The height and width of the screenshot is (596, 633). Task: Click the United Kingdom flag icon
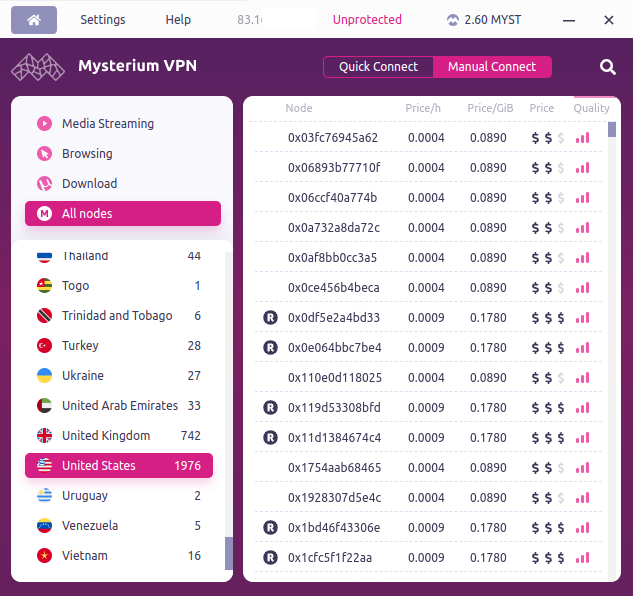[x=44, y=436]
